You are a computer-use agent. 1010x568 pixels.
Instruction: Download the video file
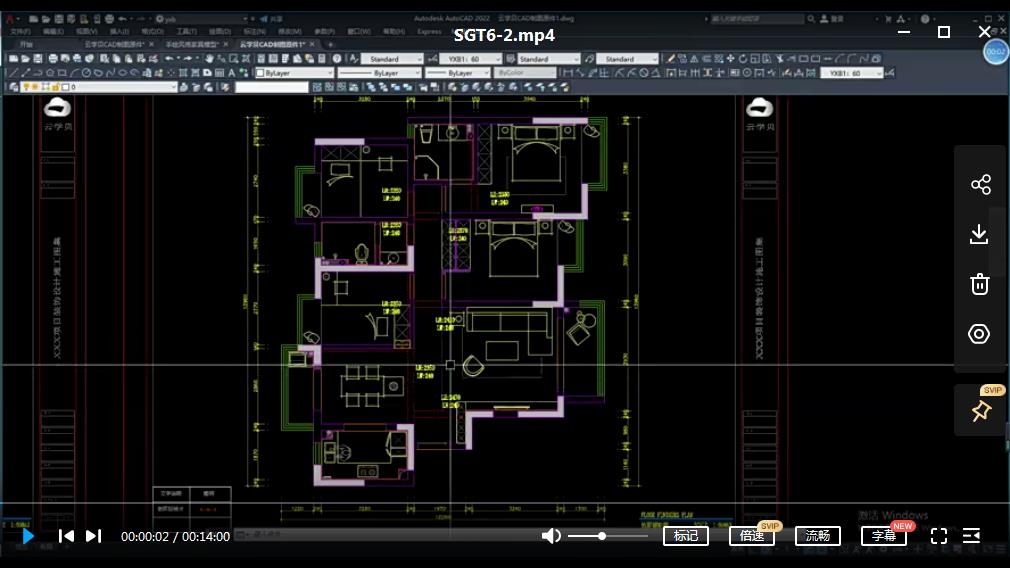pos(979,234)
